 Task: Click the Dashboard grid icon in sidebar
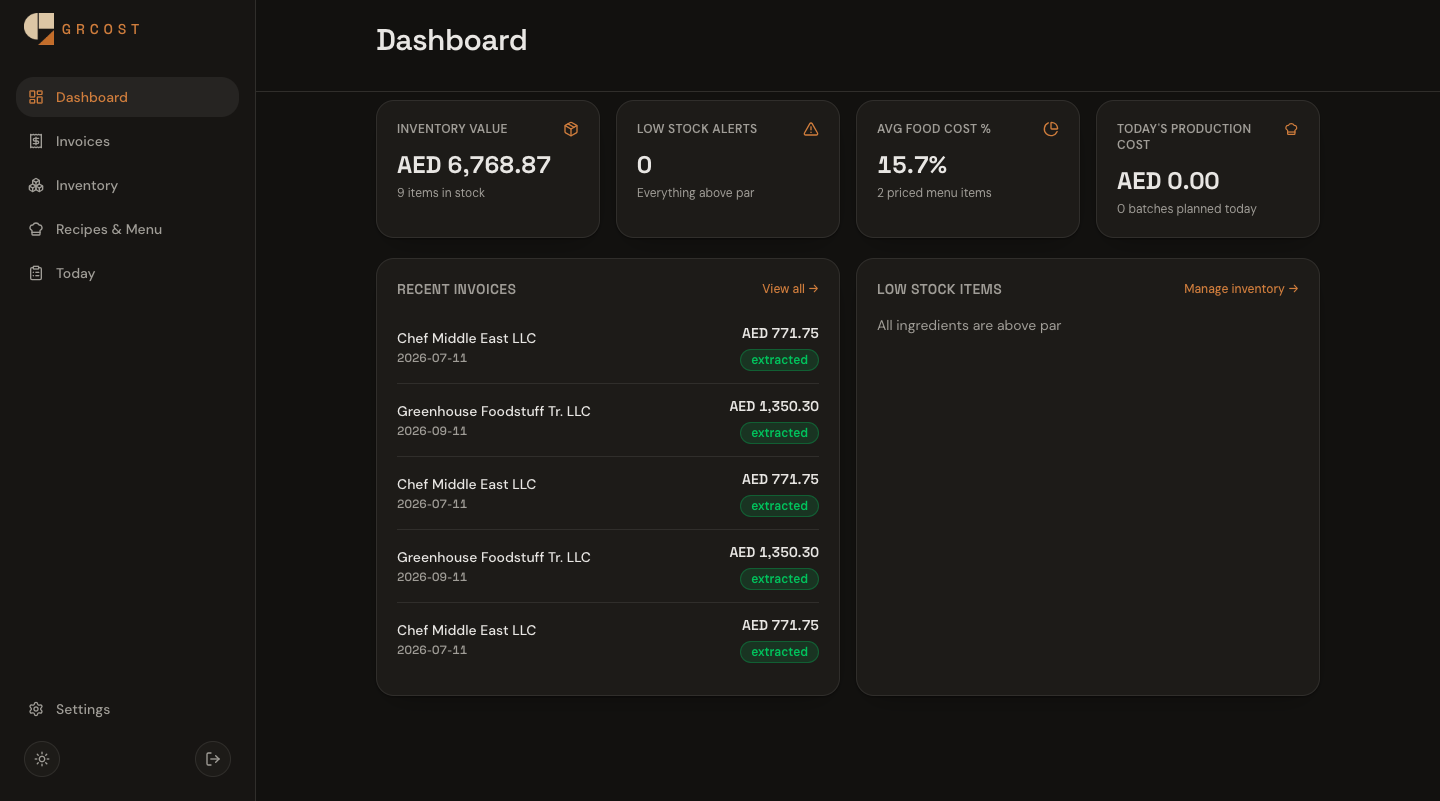click(x=36, y=97)
